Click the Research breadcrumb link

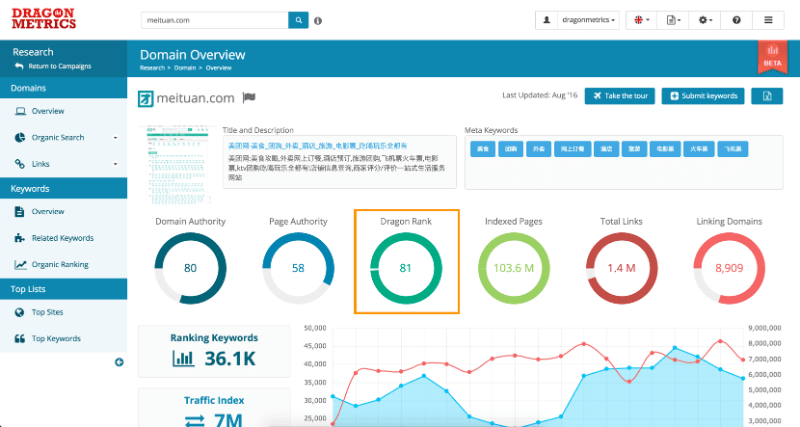(x=152, y=68)
